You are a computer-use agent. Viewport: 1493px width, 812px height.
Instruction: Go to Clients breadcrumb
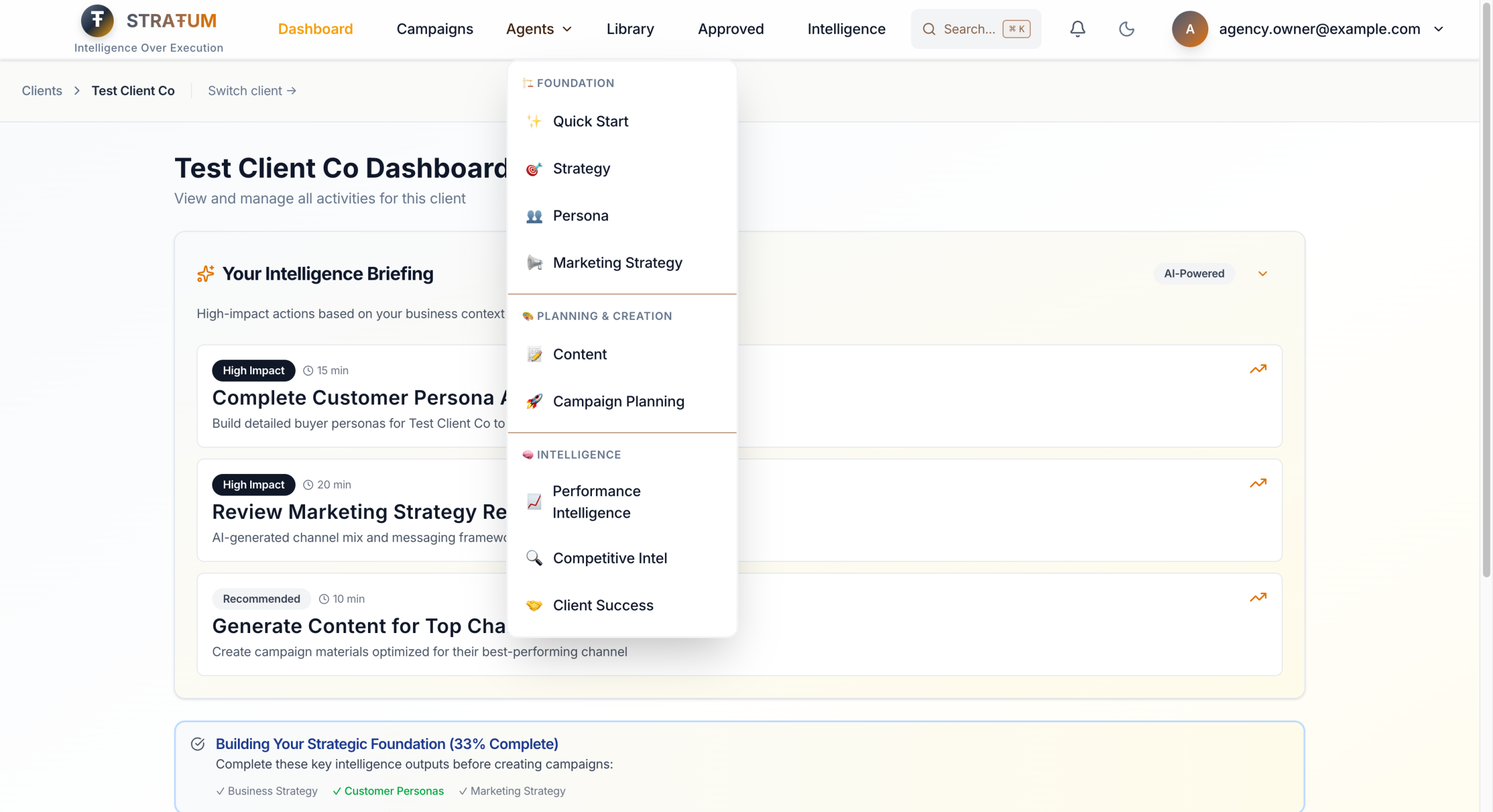tap(42, 90)
